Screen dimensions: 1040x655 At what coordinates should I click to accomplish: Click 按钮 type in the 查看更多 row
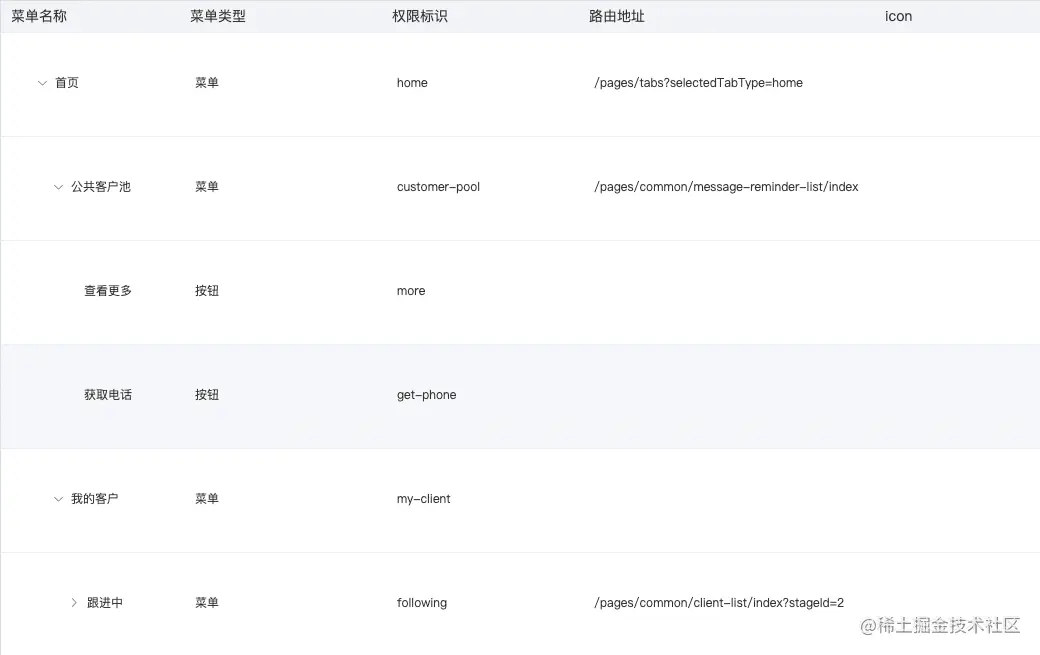pyautogui.click(x=207, y=290)
